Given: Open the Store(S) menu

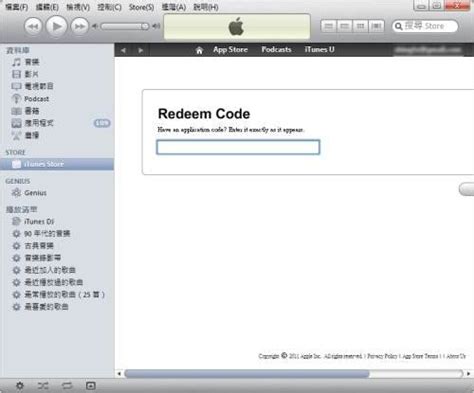Looking at the screenshot, I should coord(141,7).
